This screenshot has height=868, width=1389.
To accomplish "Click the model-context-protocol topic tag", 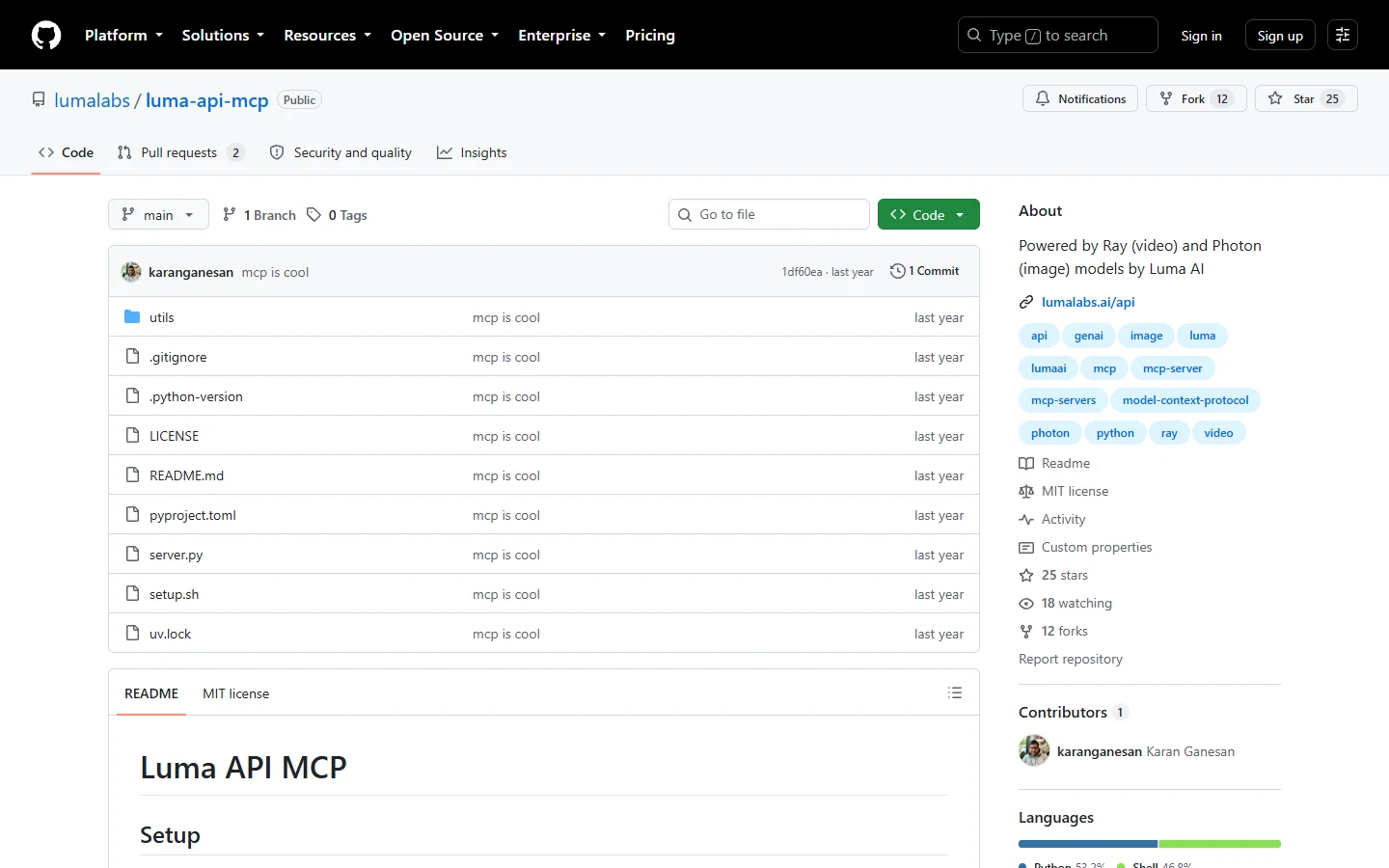I will [1185, 400].
